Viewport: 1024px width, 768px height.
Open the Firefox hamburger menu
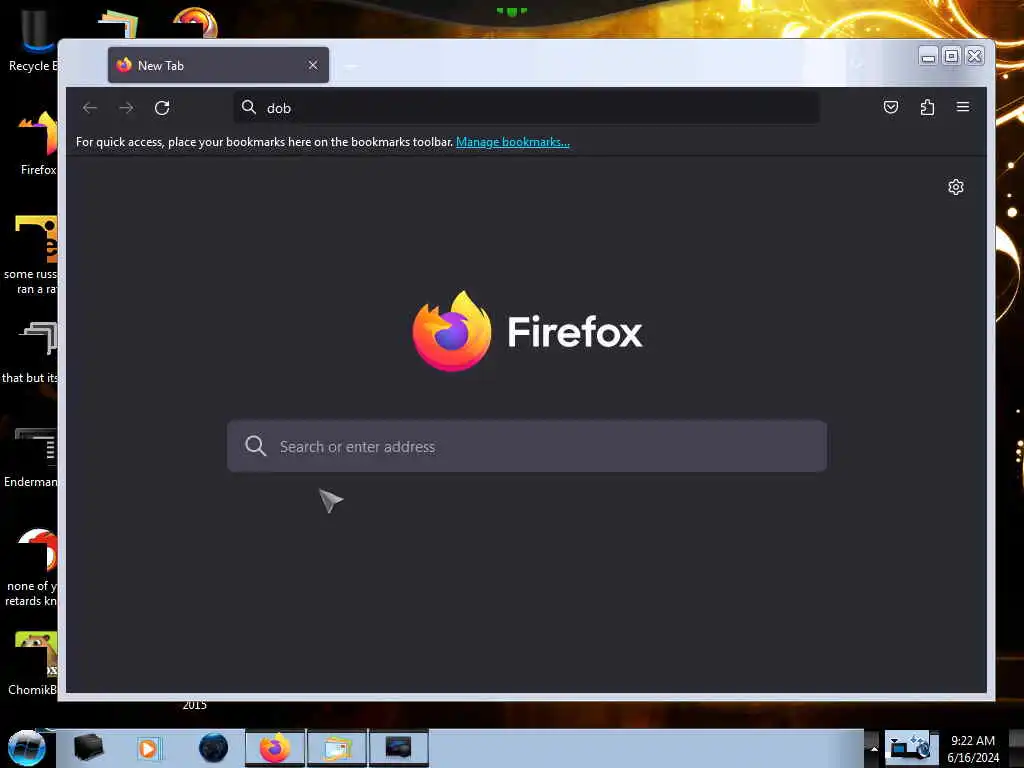(963, 107)
